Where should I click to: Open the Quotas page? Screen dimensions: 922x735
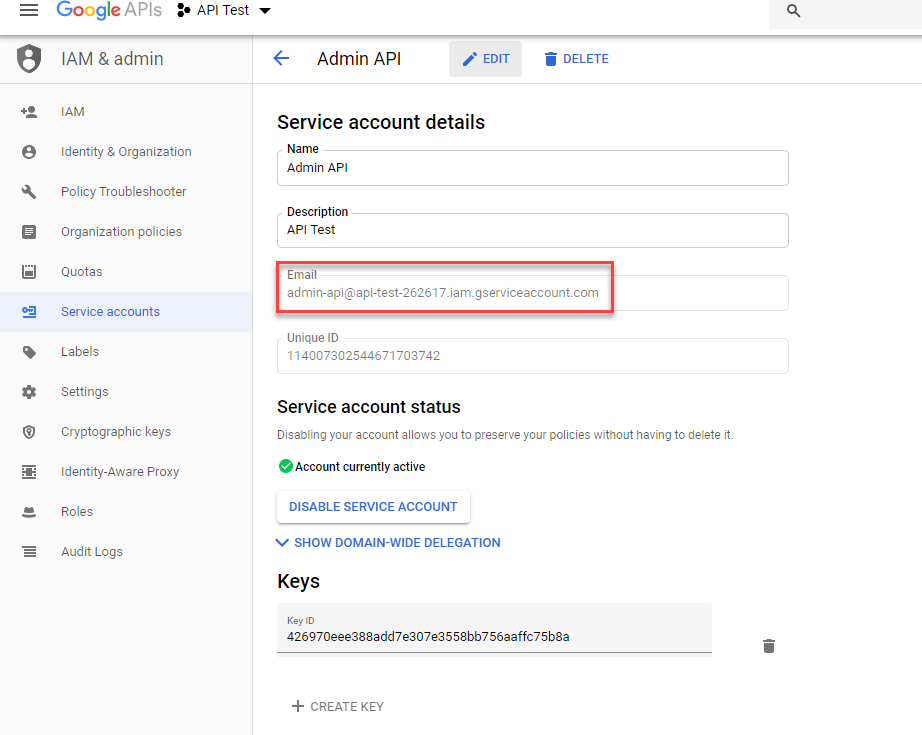(81, 271)
